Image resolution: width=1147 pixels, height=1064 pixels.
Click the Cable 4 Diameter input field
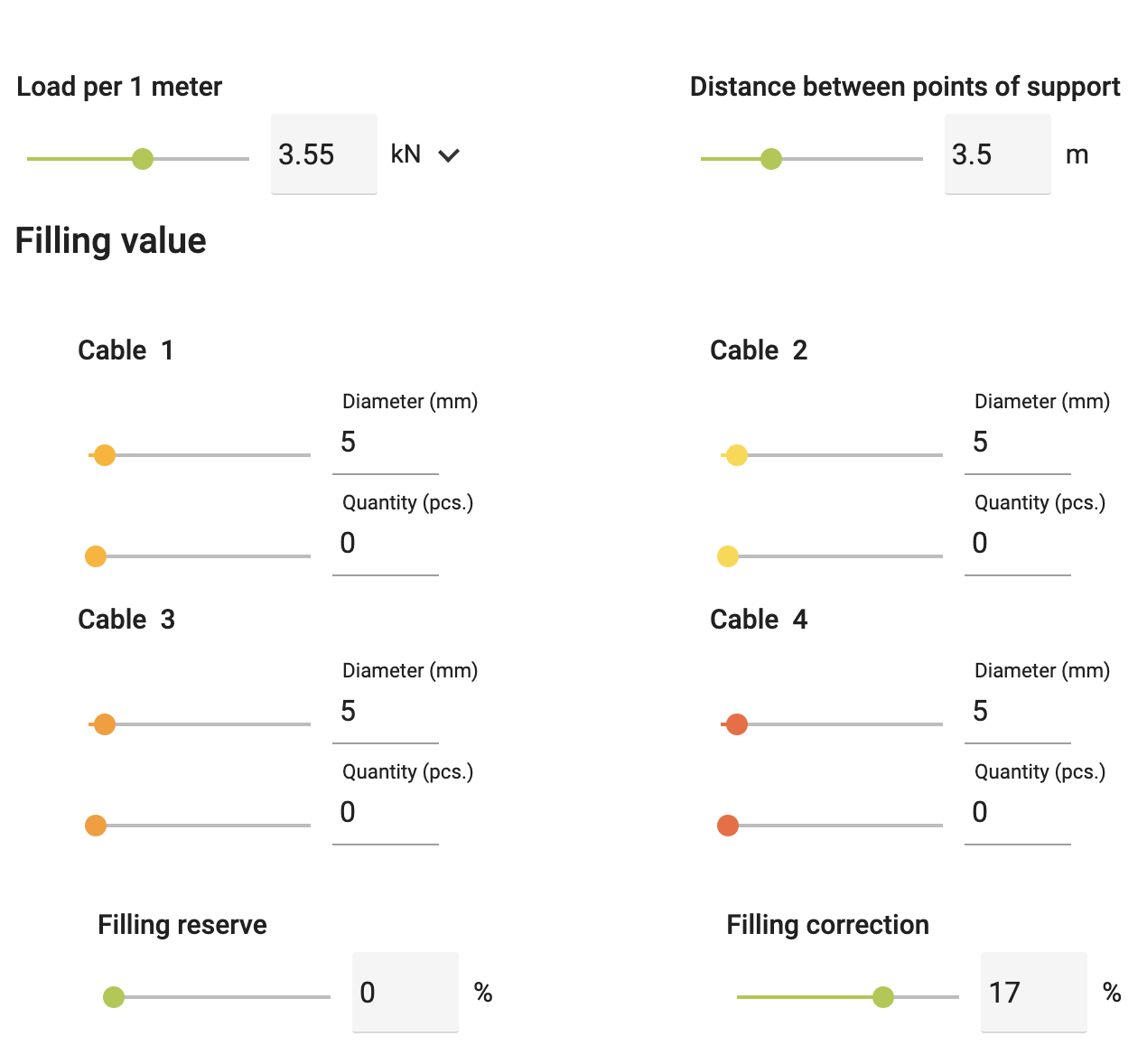click(x=1017, y=712)
